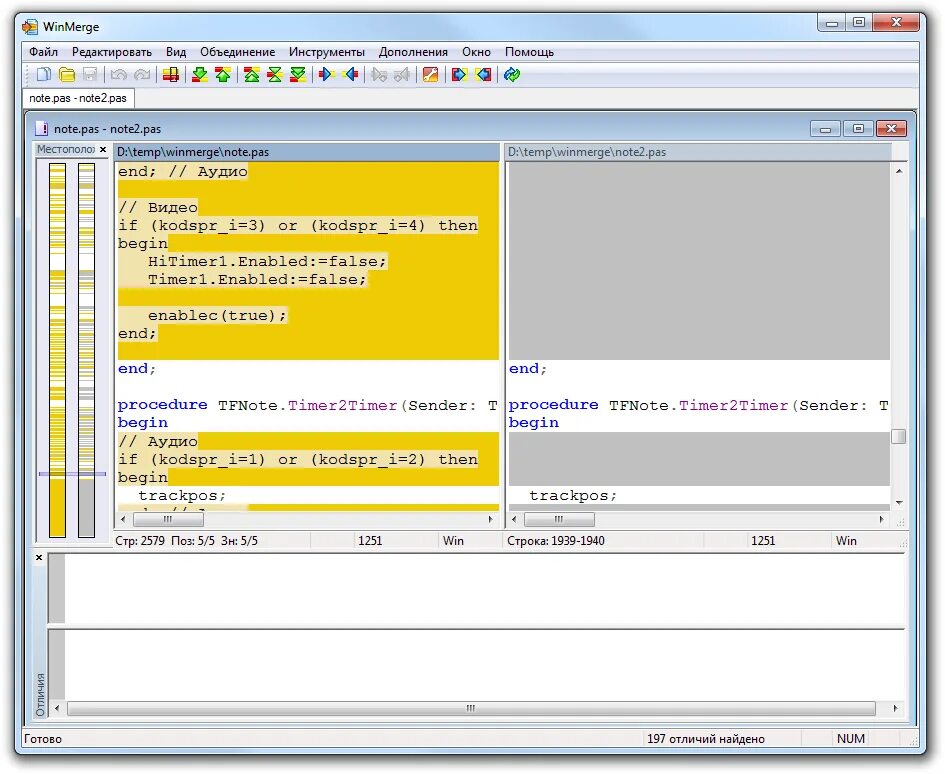Open options via the wrench icon
This screenshot has width=945, height=774.
[x=430, y=75]
